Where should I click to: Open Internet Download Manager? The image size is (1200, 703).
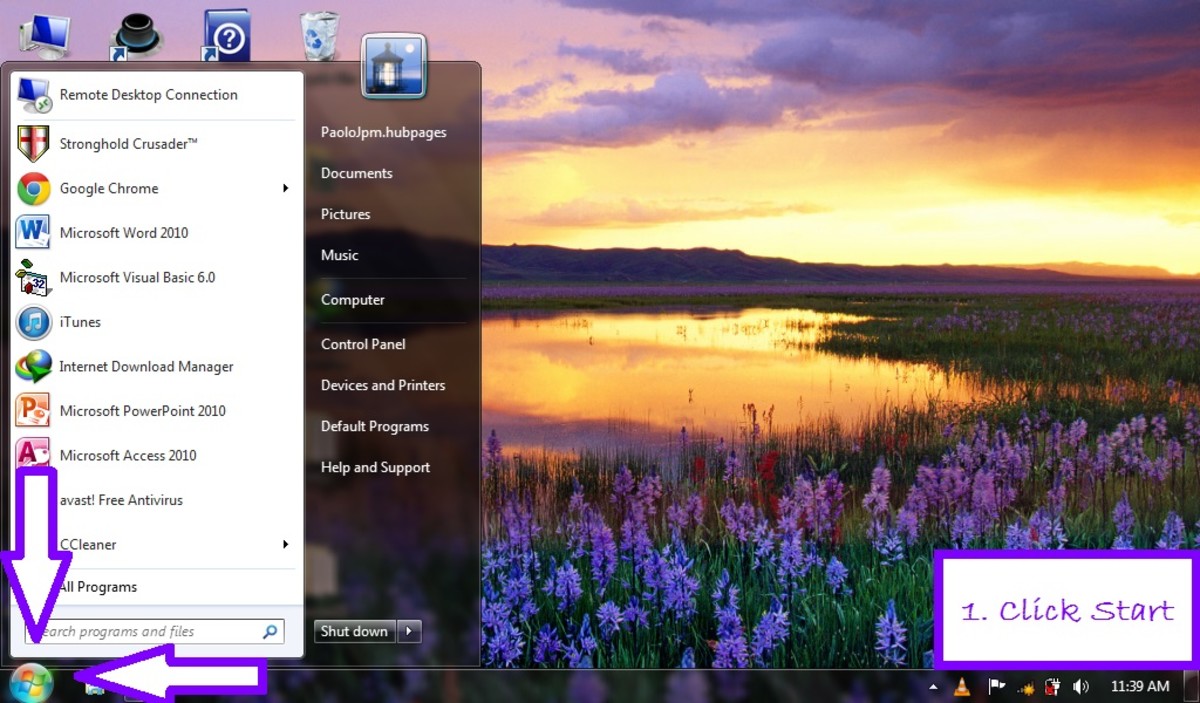pos(146,366)
